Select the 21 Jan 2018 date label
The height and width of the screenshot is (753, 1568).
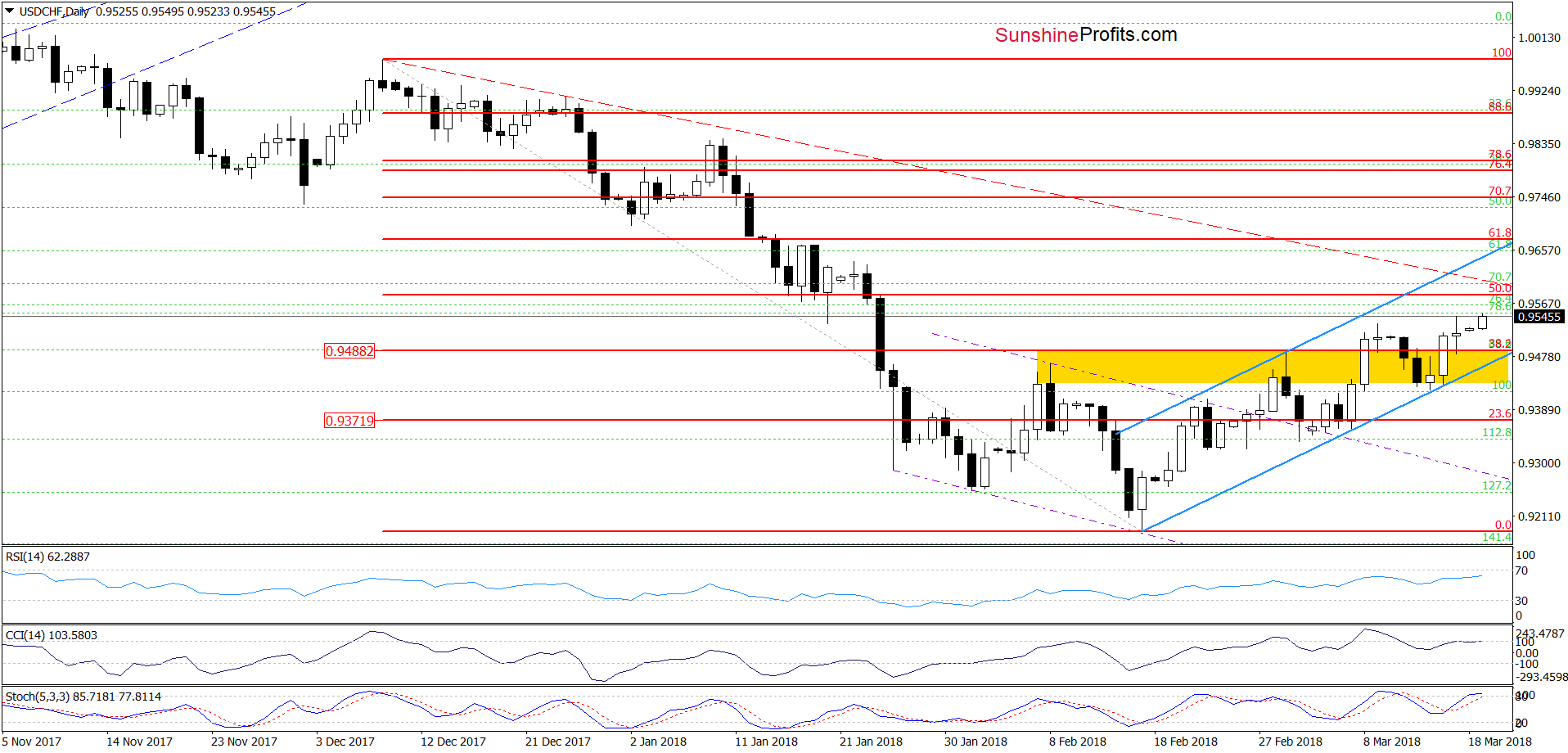pos(871,742)
